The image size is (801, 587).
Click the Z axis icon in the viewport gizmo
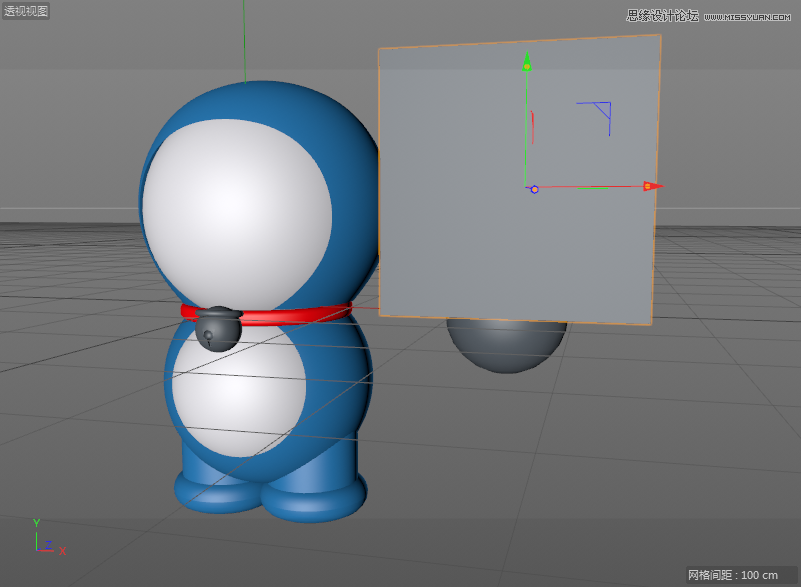(49, 546)
